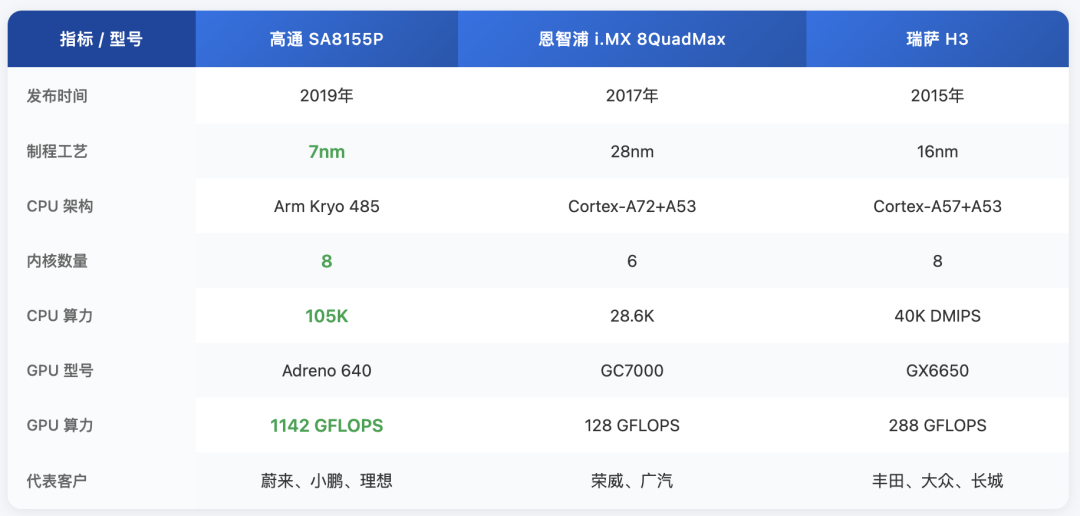Select the 16nm process cell

(937, 152)
